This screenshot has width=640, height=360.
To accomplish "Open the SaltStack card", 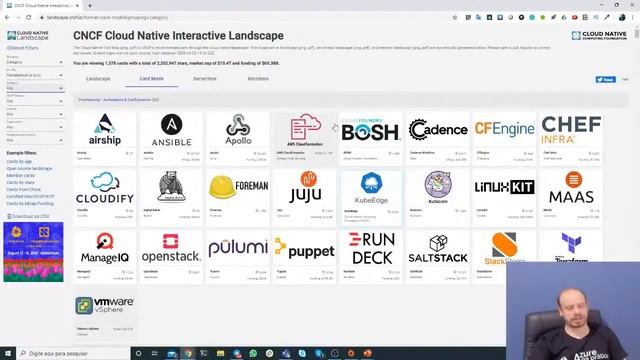I will (x=438, y=257).
